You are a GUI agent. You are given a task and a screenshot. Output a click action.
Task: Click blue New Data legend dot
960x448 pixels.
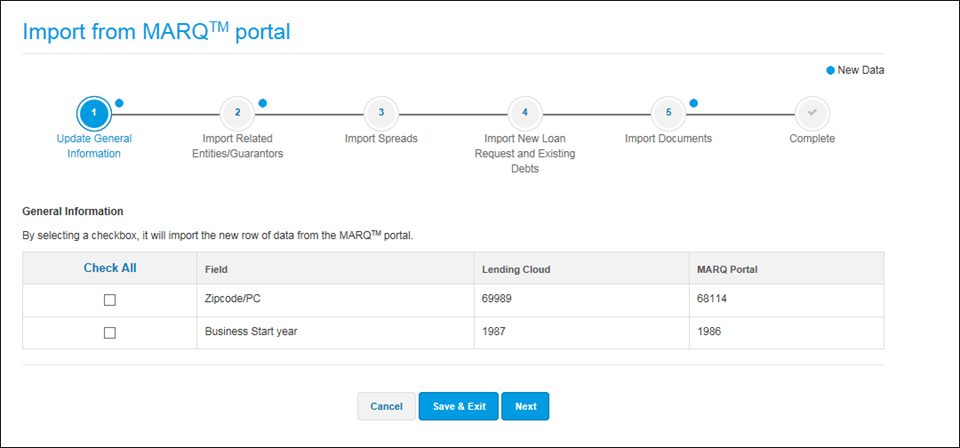click(830, 70)
